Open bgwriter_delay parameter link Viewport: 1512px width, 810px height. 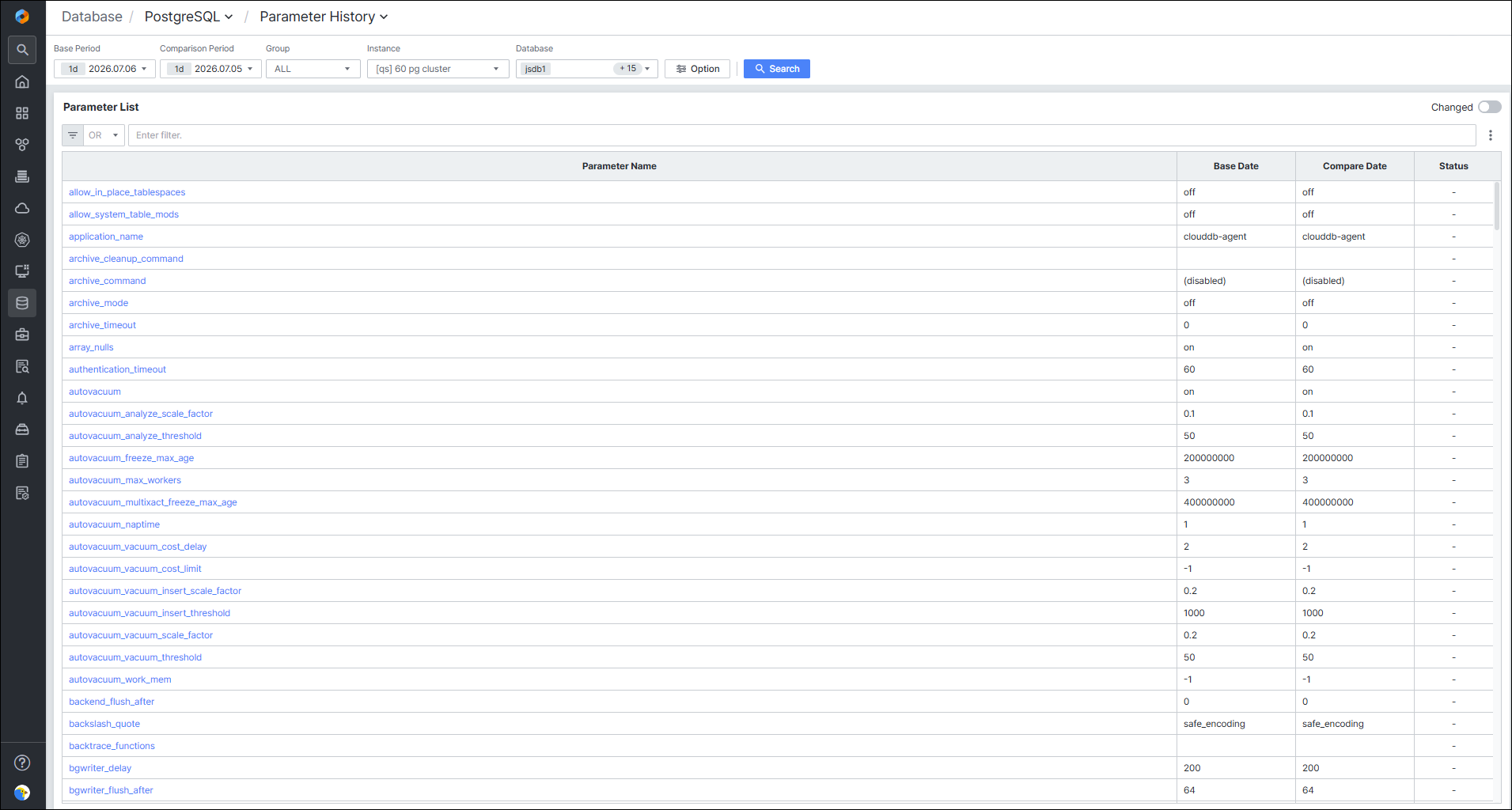click(100, 768)
